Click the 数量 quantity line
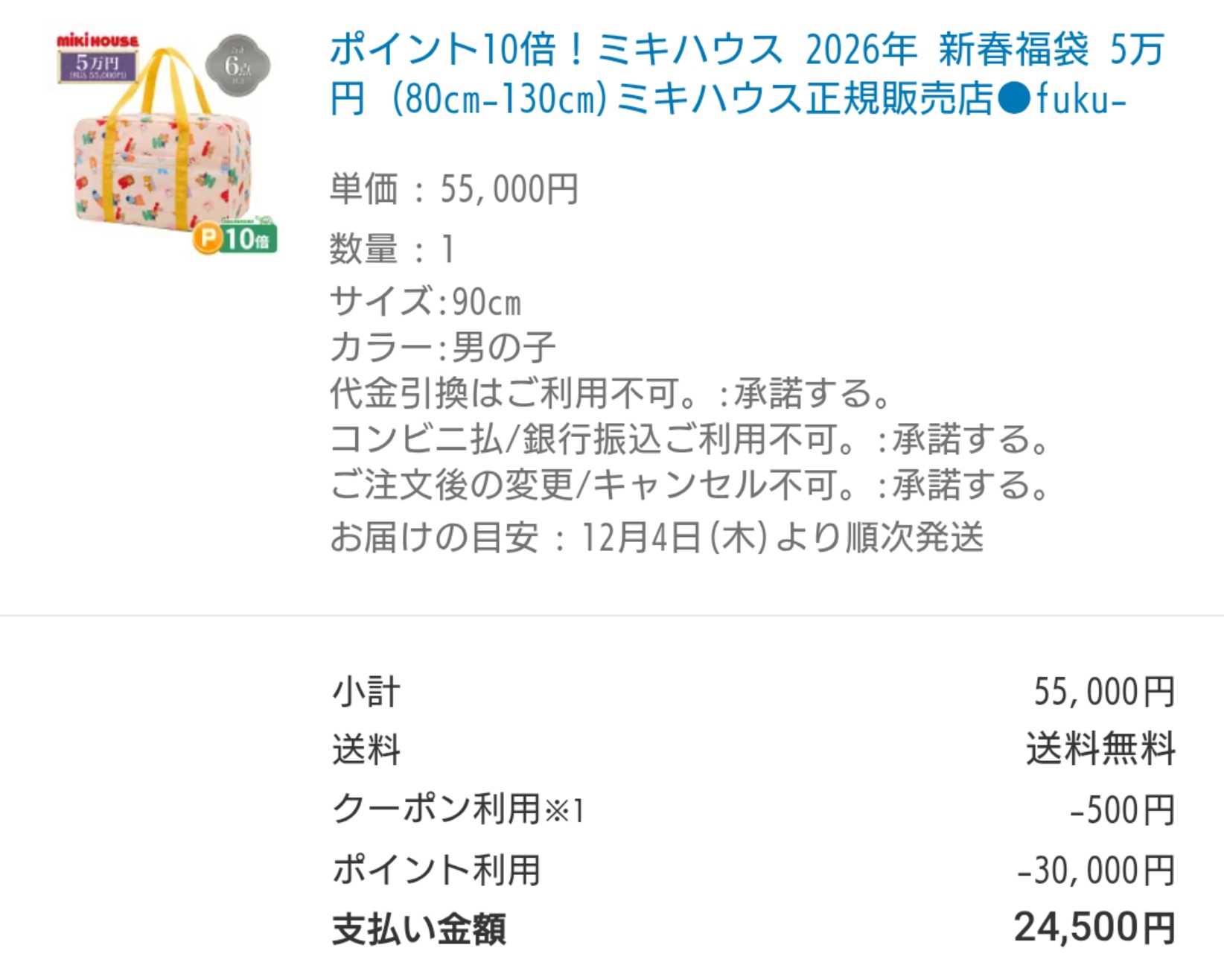1224x980 pixels. click(392, 249)
